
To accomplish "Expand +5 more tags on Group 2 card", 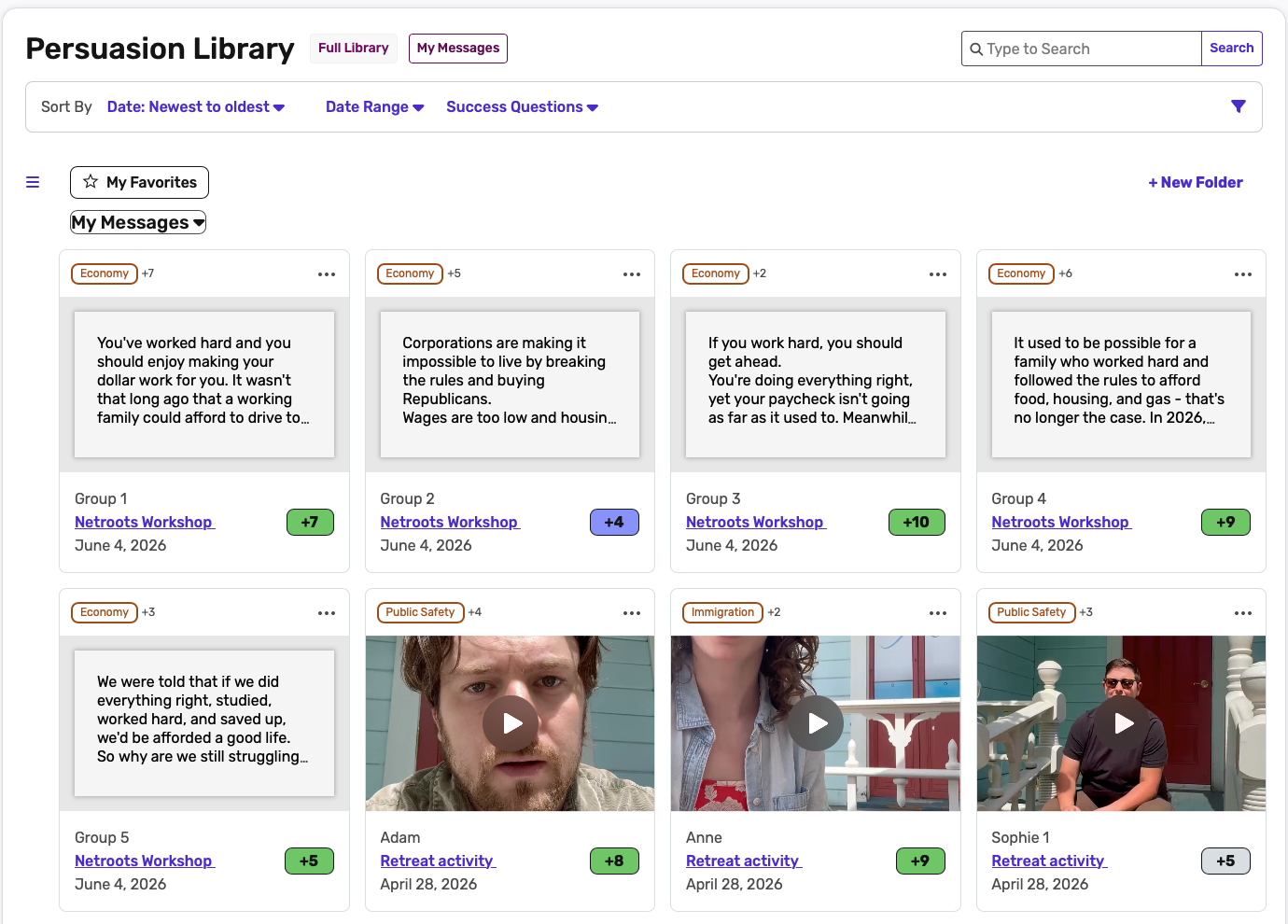I will tap(454, 273).
